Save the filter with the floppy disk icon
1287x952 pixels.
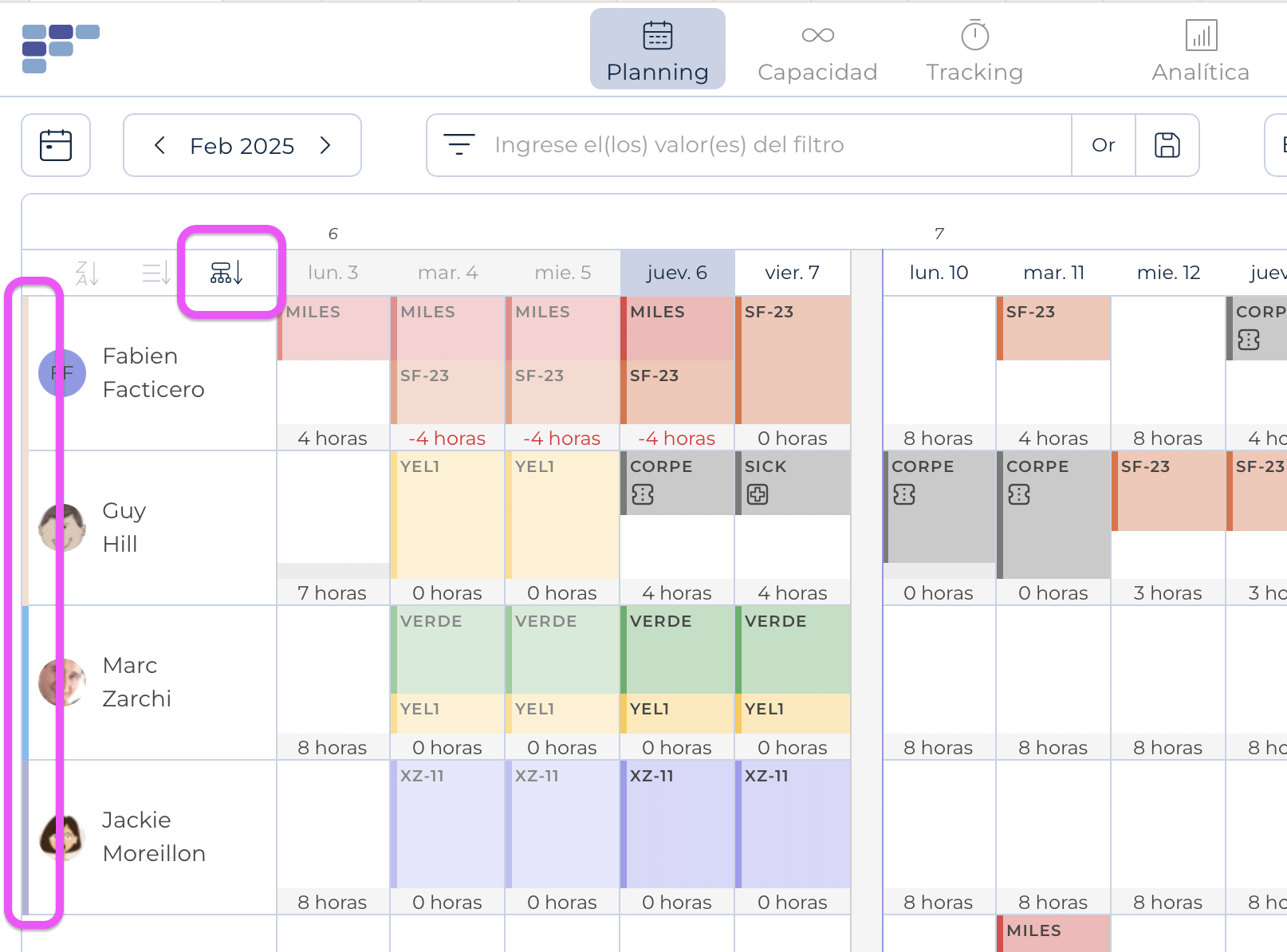[1167, 145]
